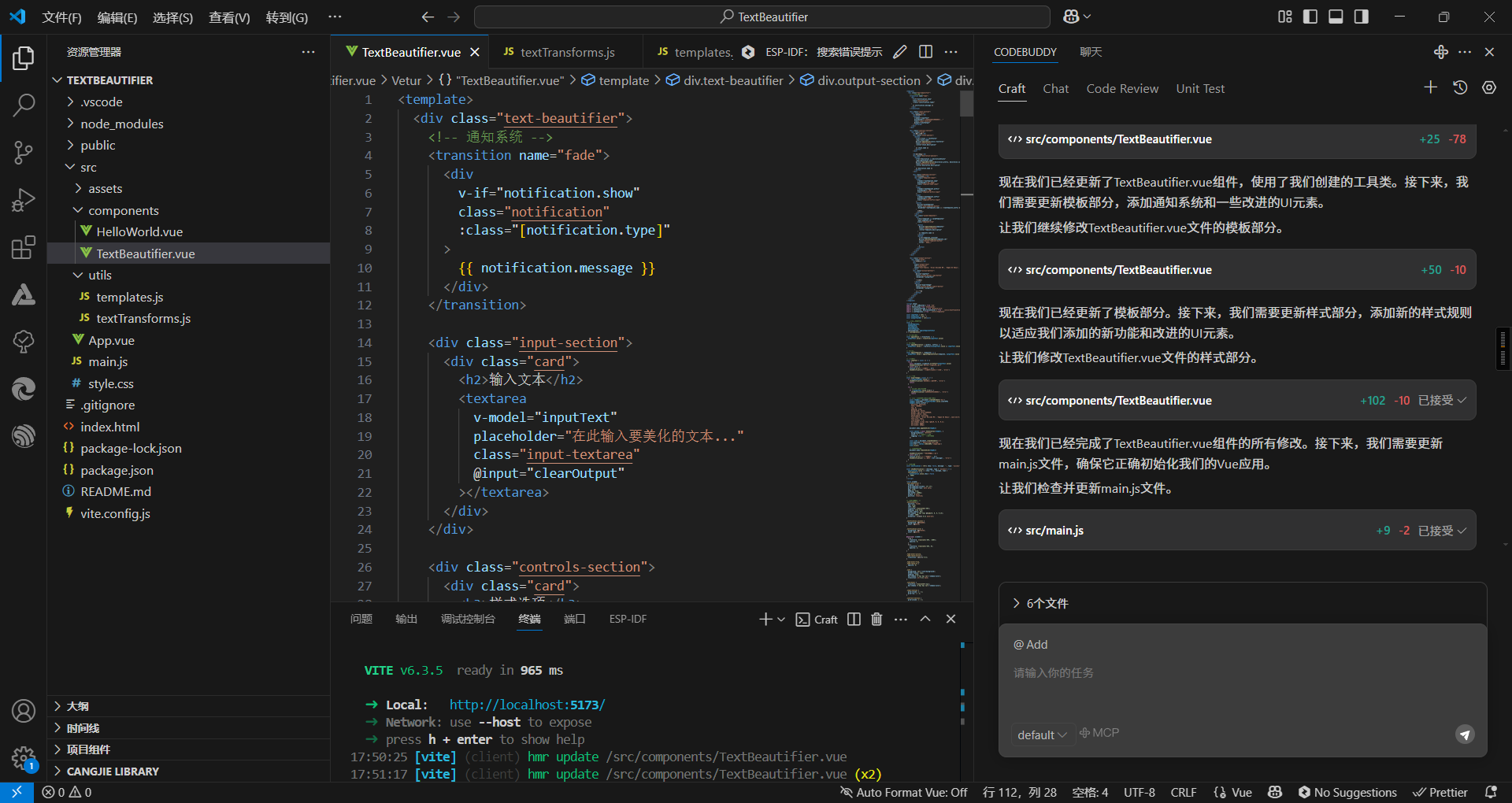This screenshot has height=803, width=1512.
Task: Send the task with the arrow button
Action: pyautogui.click(x=1465, y=735)
